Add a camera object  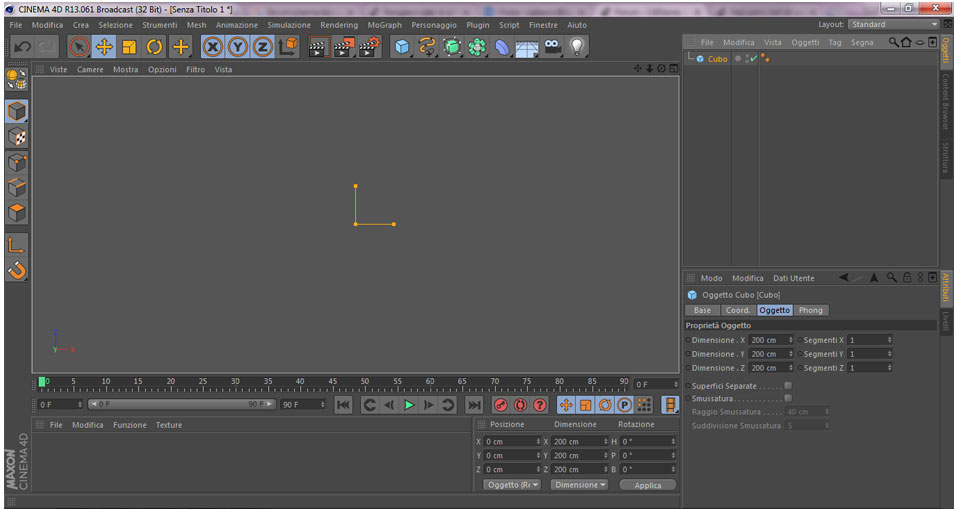552,47
